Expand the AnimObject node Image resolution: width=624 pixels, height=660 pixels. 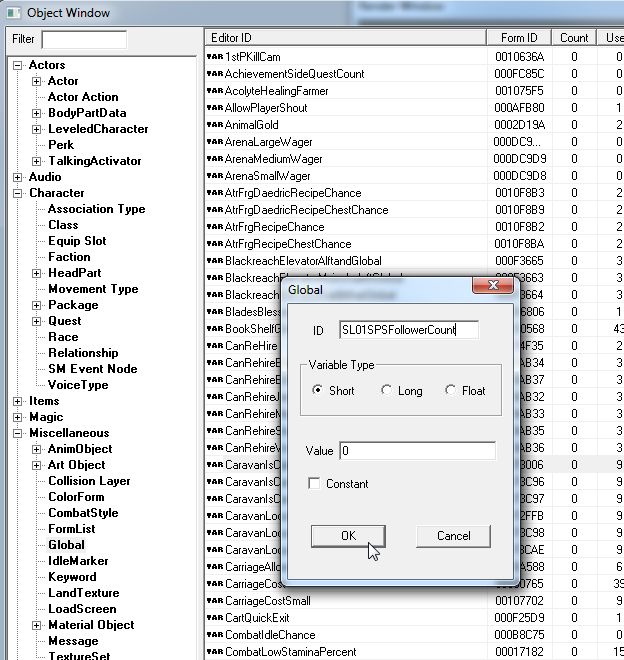click(x=37, y=449)
